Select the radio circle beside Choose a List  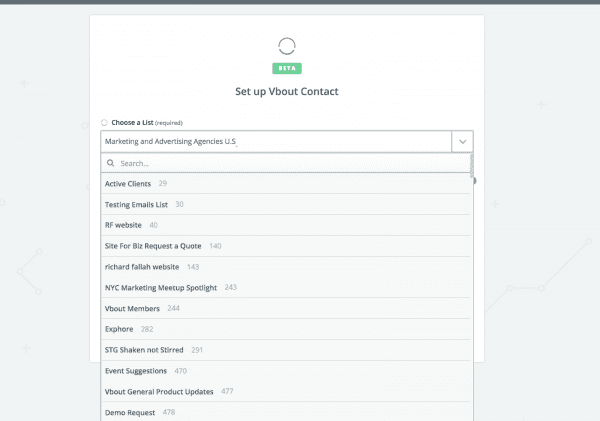click(x=104, y=123)
